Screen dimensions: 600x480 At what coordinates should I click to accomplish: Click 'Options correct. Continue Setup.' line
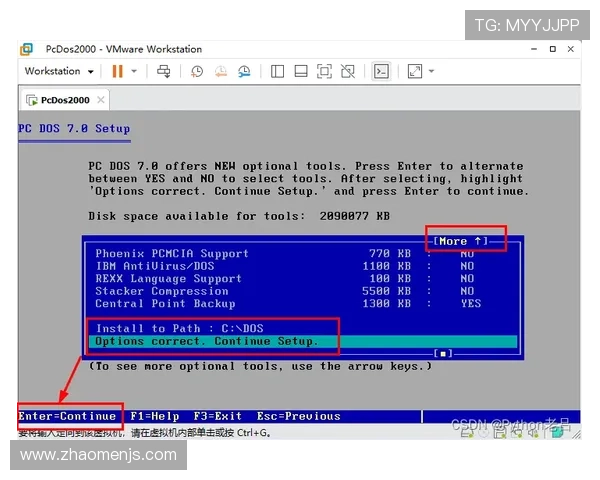click(206, 341)
